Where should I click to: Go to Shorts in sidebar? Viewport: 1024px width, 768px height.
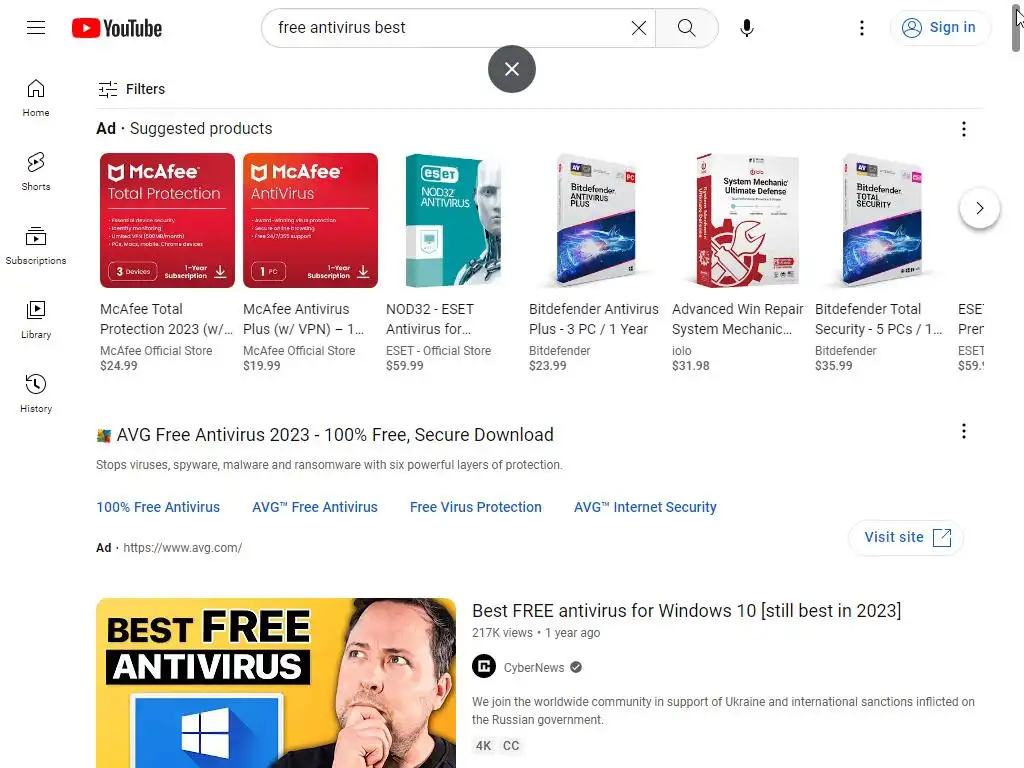click(x=36, y=171)
